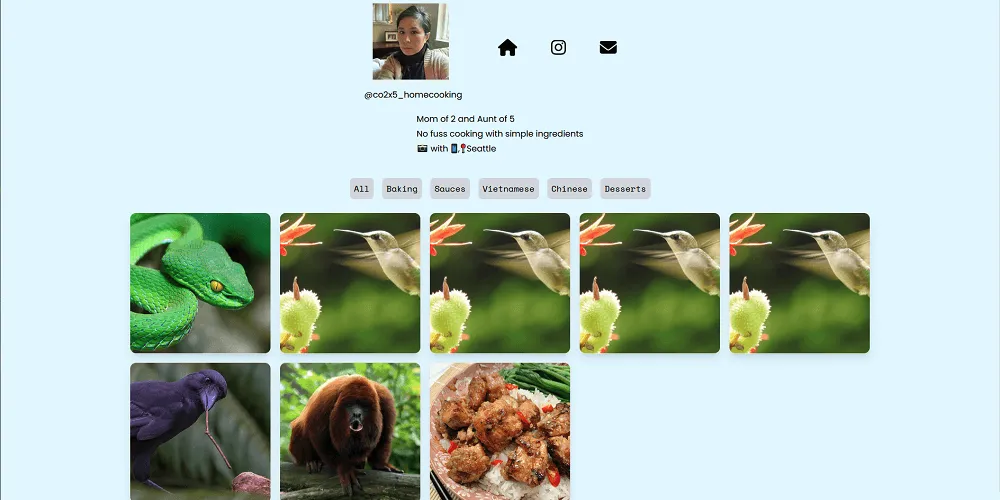
Task: Filter recipes by Sauces
Action: click(x=450, y=189)
